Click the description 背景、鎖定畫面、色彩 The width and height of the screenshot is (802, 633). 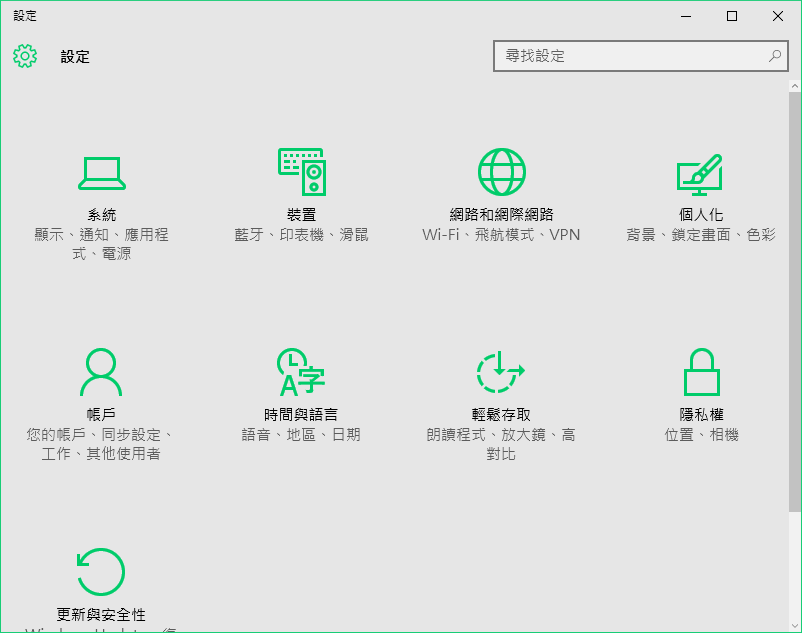(x=701, y=235)
